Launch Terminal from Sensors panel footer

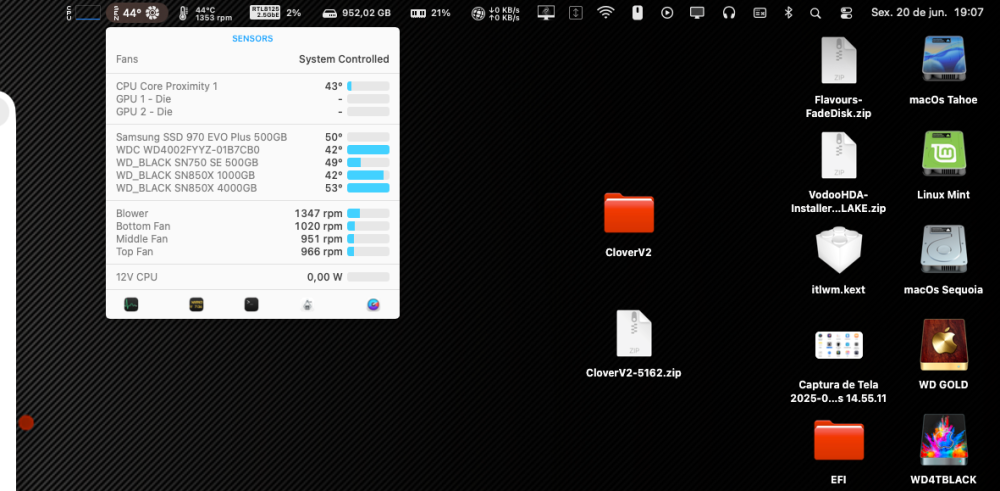pyautogui.click(x=251, y=305)
